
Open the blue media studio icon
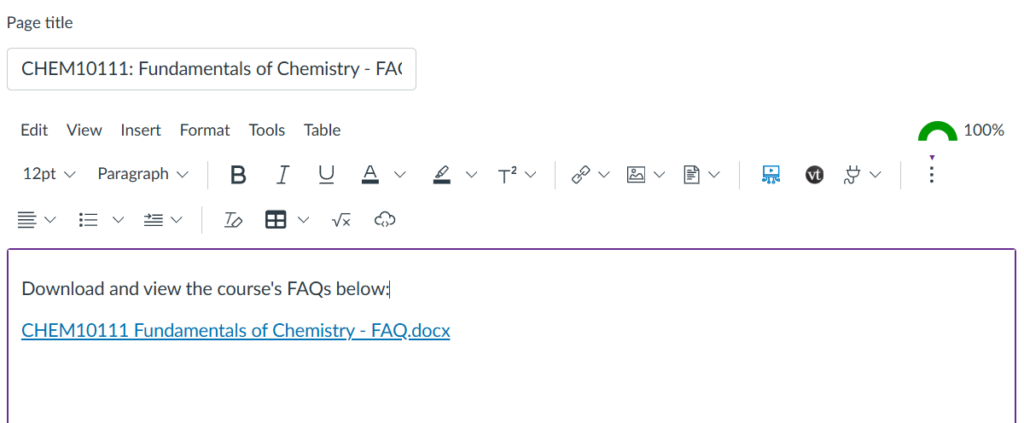coord(771,175)
